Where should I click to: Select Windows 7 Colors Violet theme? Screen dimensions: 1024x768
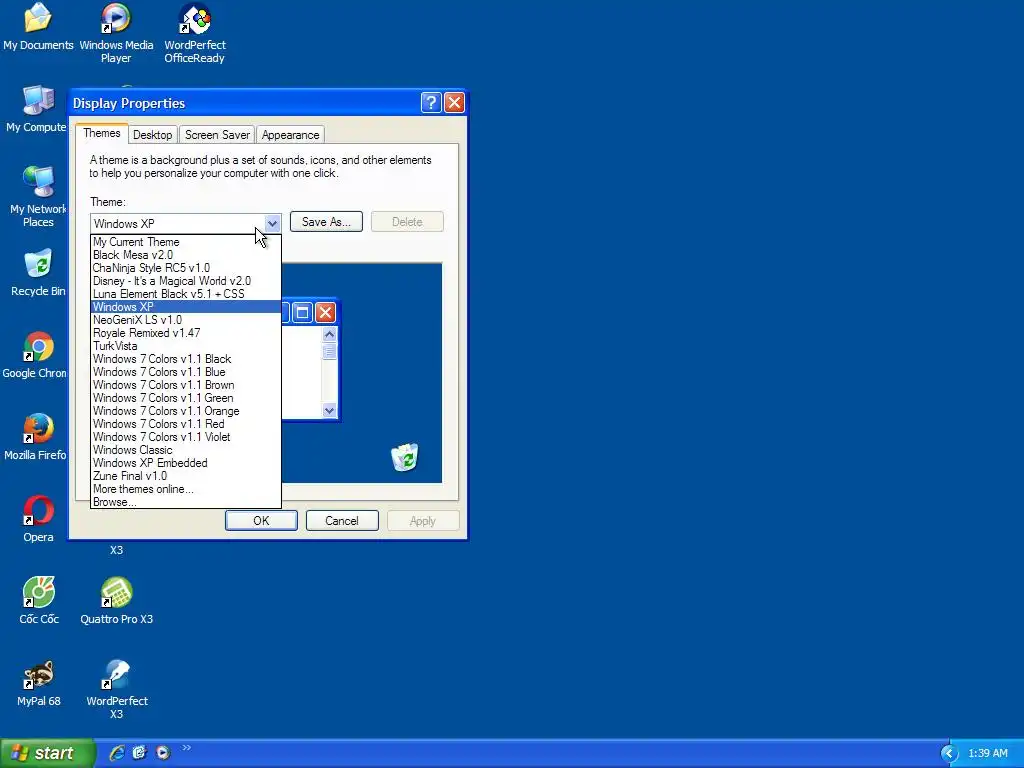point(185,437)
